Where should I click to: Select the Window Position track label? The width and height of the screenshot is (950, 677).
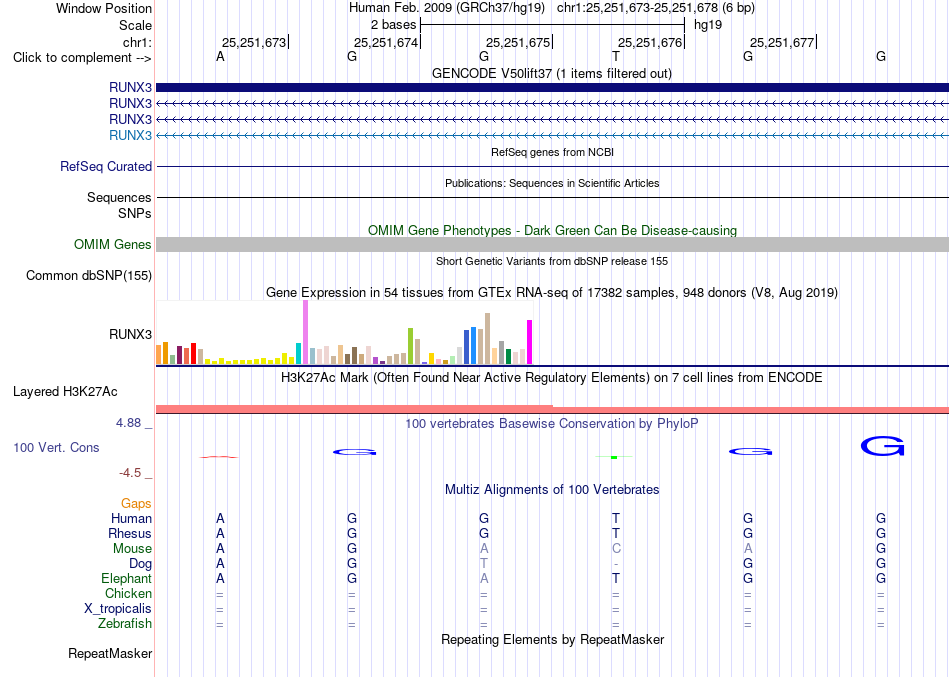pyautogui.click(x=104, y=8)
